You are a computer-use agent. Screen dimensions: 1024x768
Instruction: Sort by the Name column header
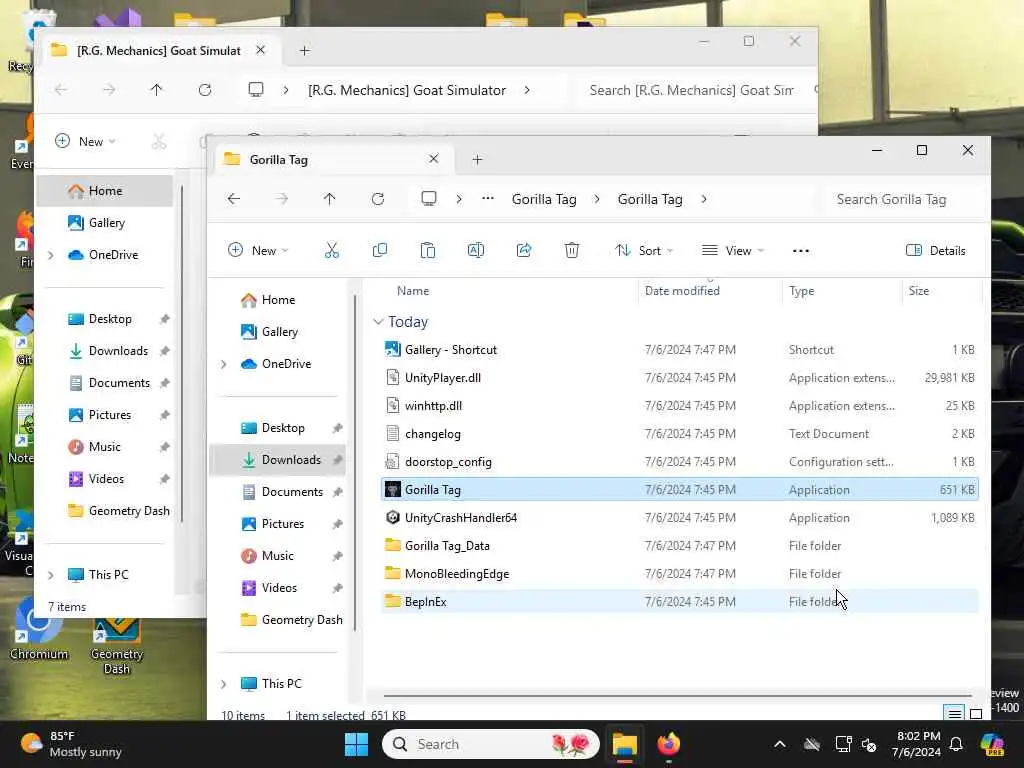point(413,291)
